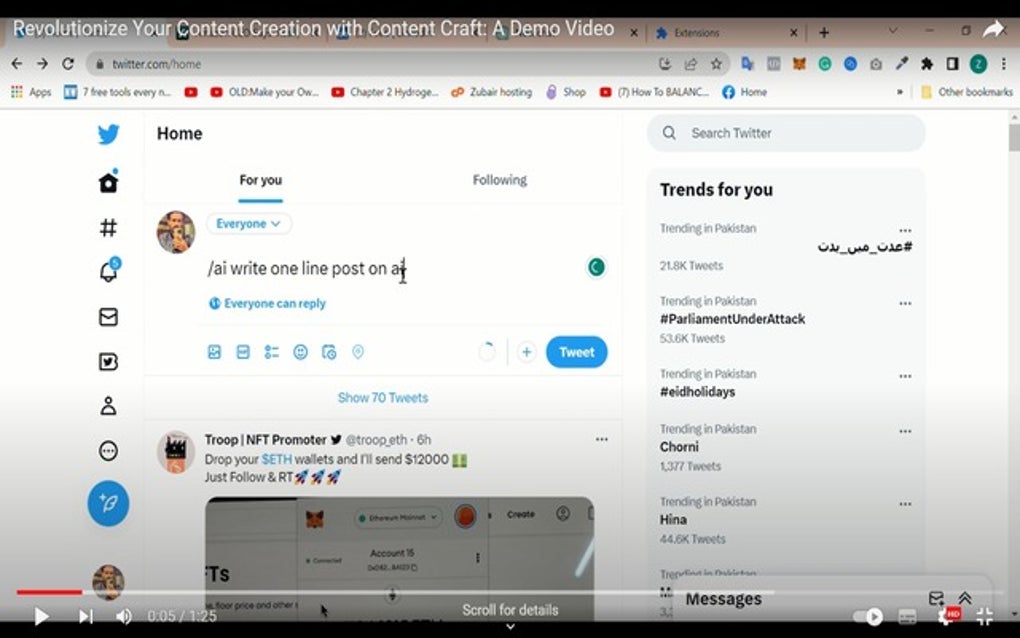The width and height of the screenshot is (1020, 638).
Task: Open Troop | NFT Promoter profile name
Action: click(x=265, y=440)
